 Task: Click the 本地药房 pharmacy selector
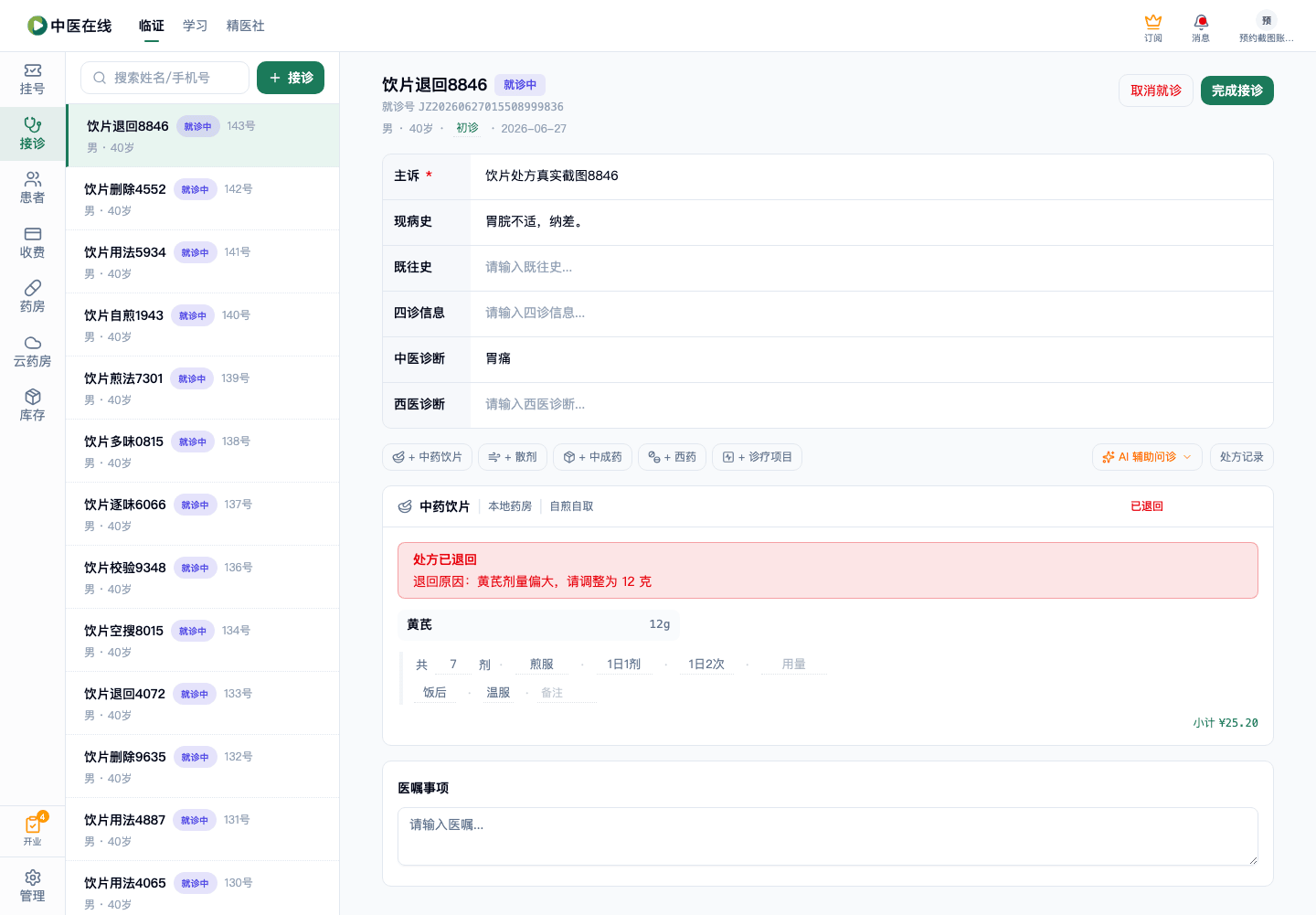point(510,506)
